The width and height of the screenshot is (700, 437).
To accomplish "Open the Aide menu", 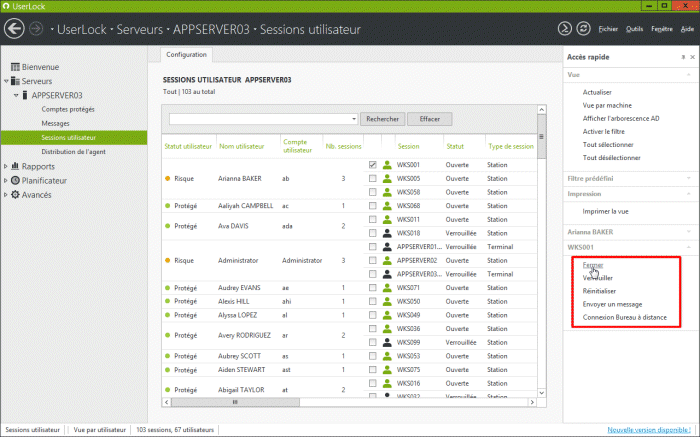I will (688, 29).
